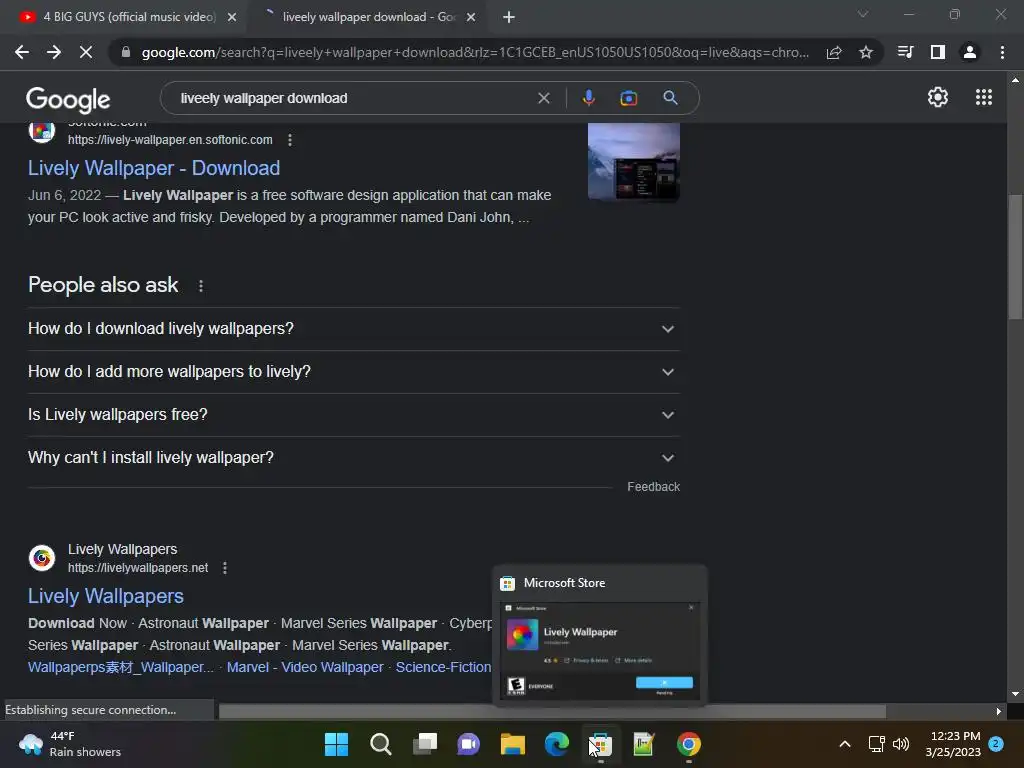Search by image with Google Lens
This screenshot has height=768, width=1024.
click(x=628, y=98)
